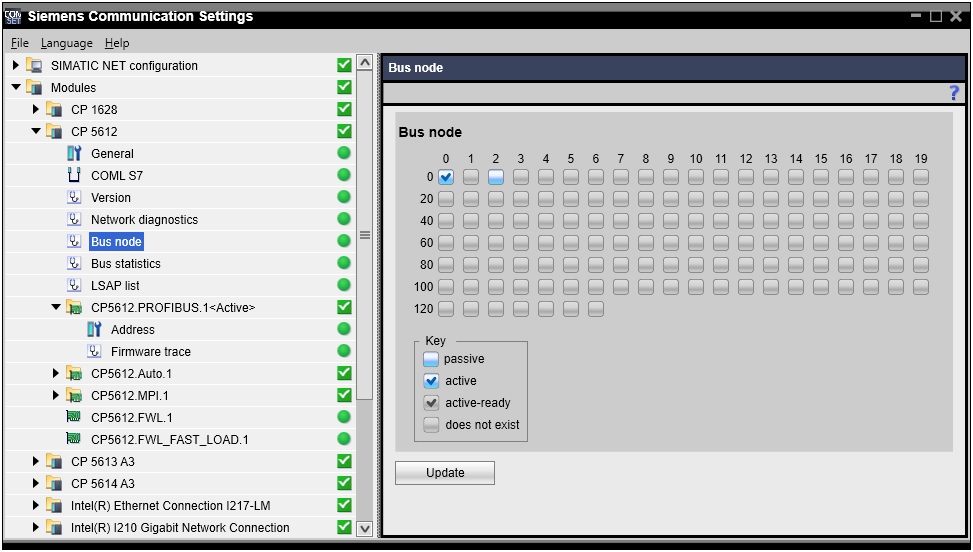Expand Intel(R) I210 Gigabit Network Connection node
The height and width of the screenshot is (552, 973).
pyautogui.click(x=35, y=527)
